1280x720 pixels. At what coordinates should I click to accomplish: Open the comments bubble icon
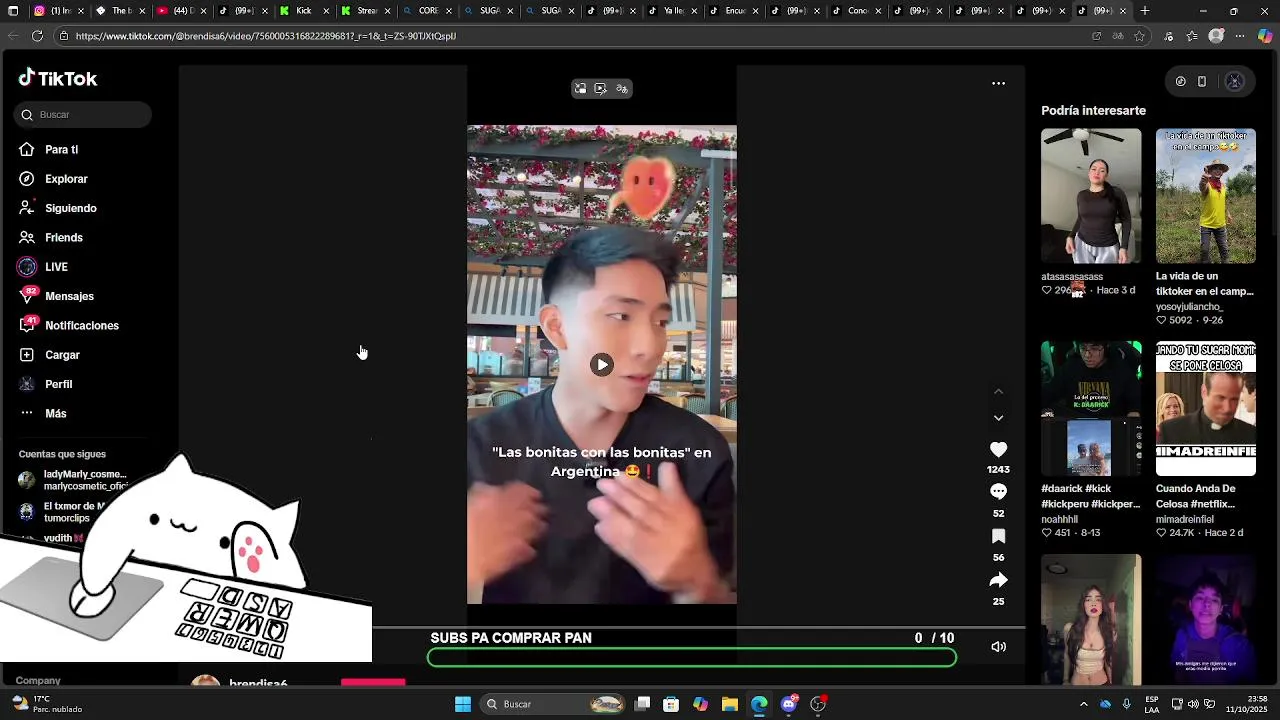pos(998,492)
